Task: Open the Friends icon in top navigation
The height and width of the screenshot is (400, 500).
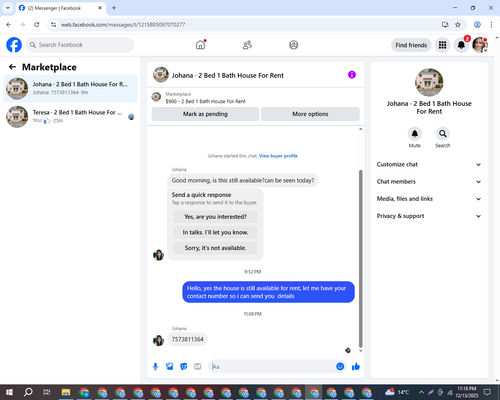Action: click(x=247, y=45)
